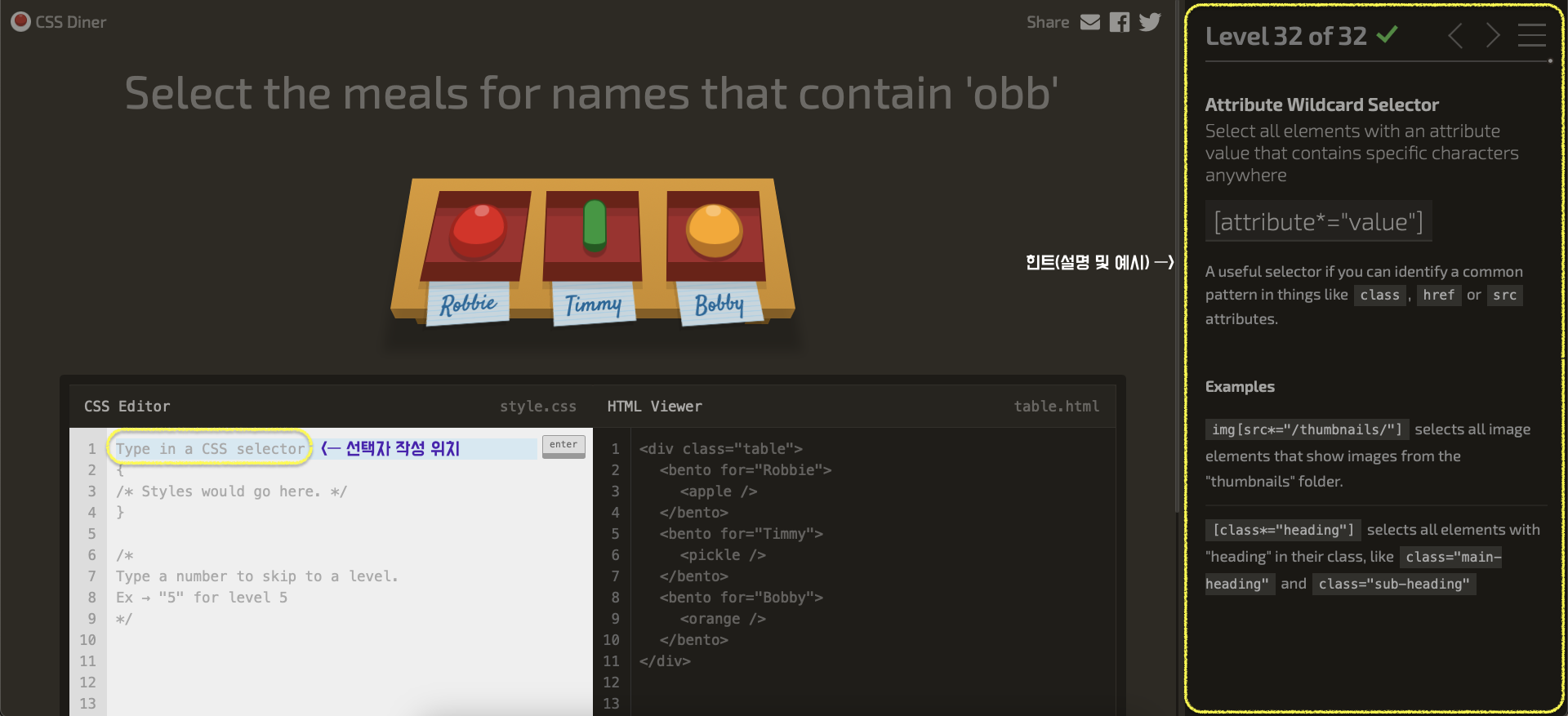The image size is (1568, 716).
Task: Click the <div class="table"> line
Action: [x=721, y=449]
